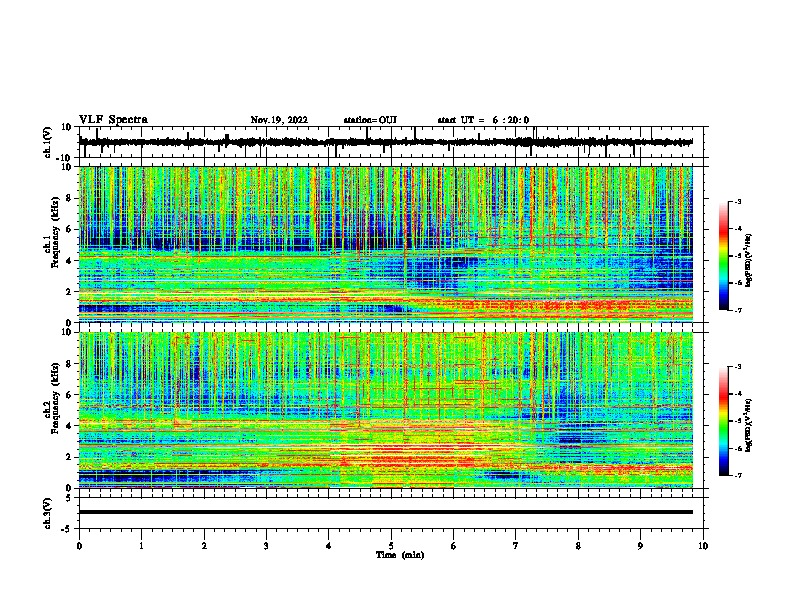This screenshot has width=792, height=612.
Task: Click the ch.1 spectrogram color bar
Action: 723,256
